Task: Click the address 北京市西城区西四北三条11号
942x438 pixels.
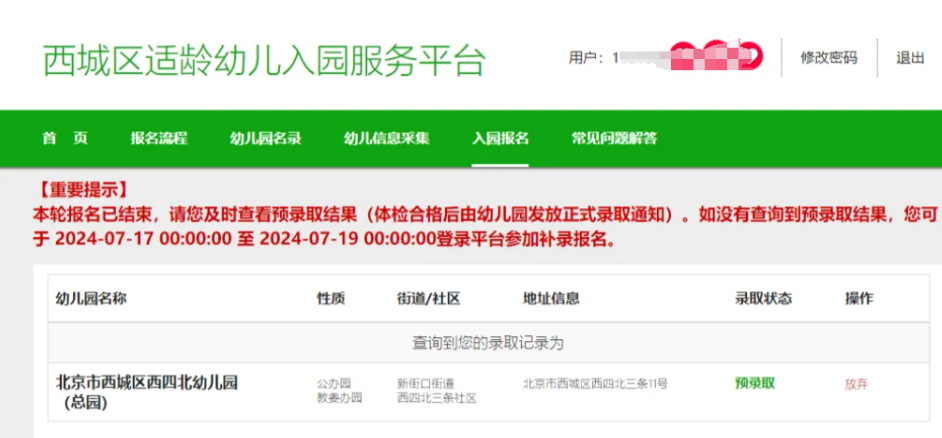Action: [x=595, y=383]
